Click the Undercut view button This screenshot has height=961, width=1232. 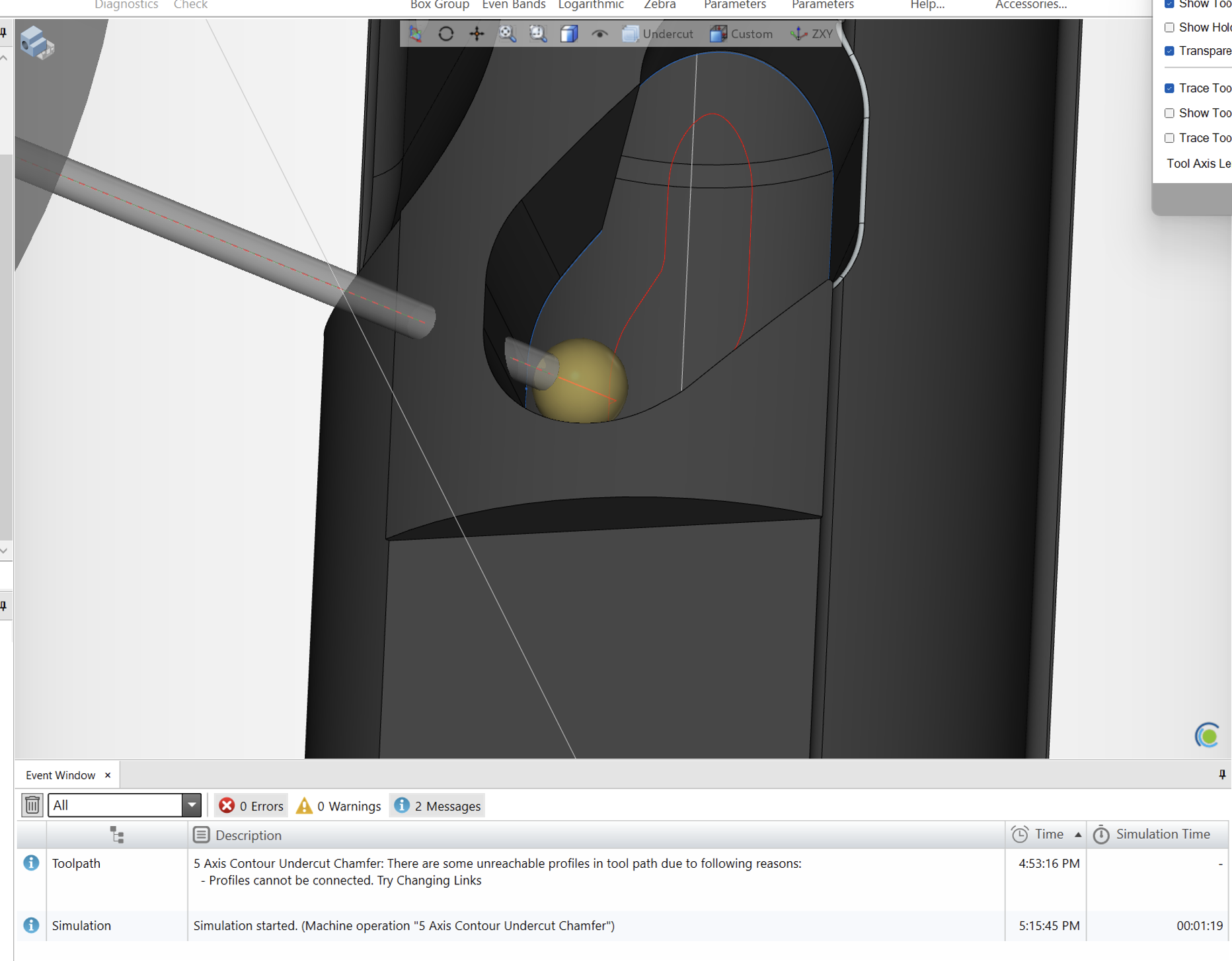click(x=658, y=34)
